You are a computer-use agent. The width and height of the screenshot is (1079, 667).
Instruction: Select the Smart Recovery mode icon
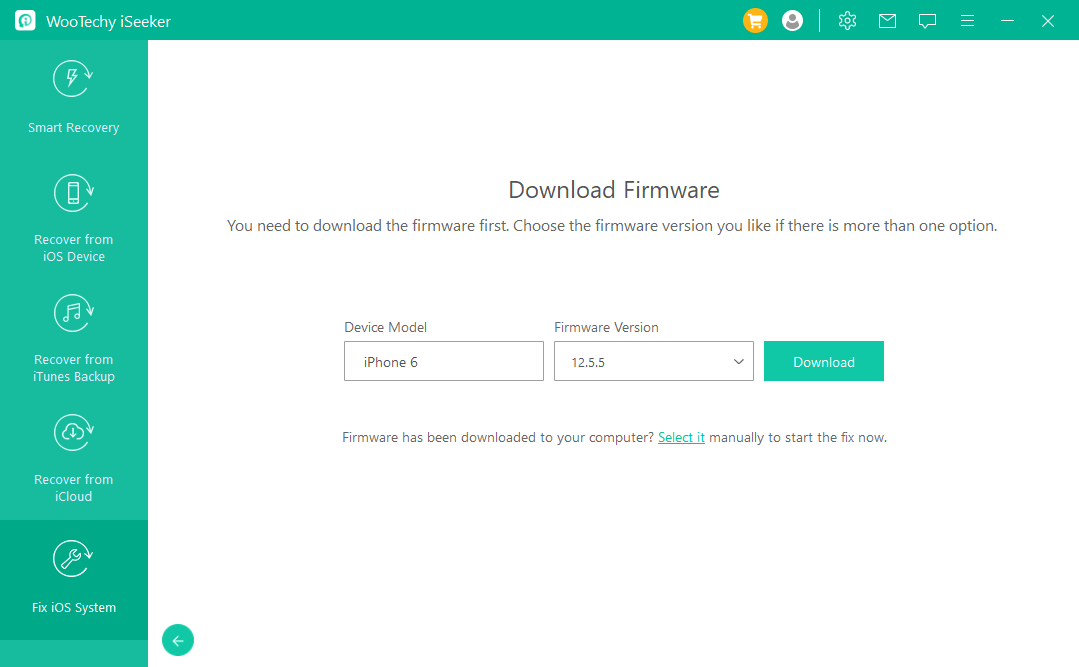73,80
